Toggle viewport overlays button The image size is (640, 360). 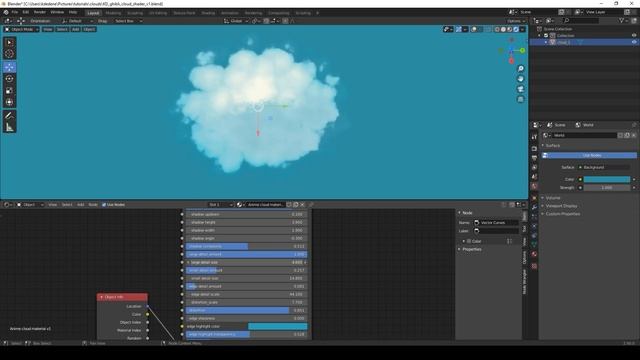(x=473, y=29)
